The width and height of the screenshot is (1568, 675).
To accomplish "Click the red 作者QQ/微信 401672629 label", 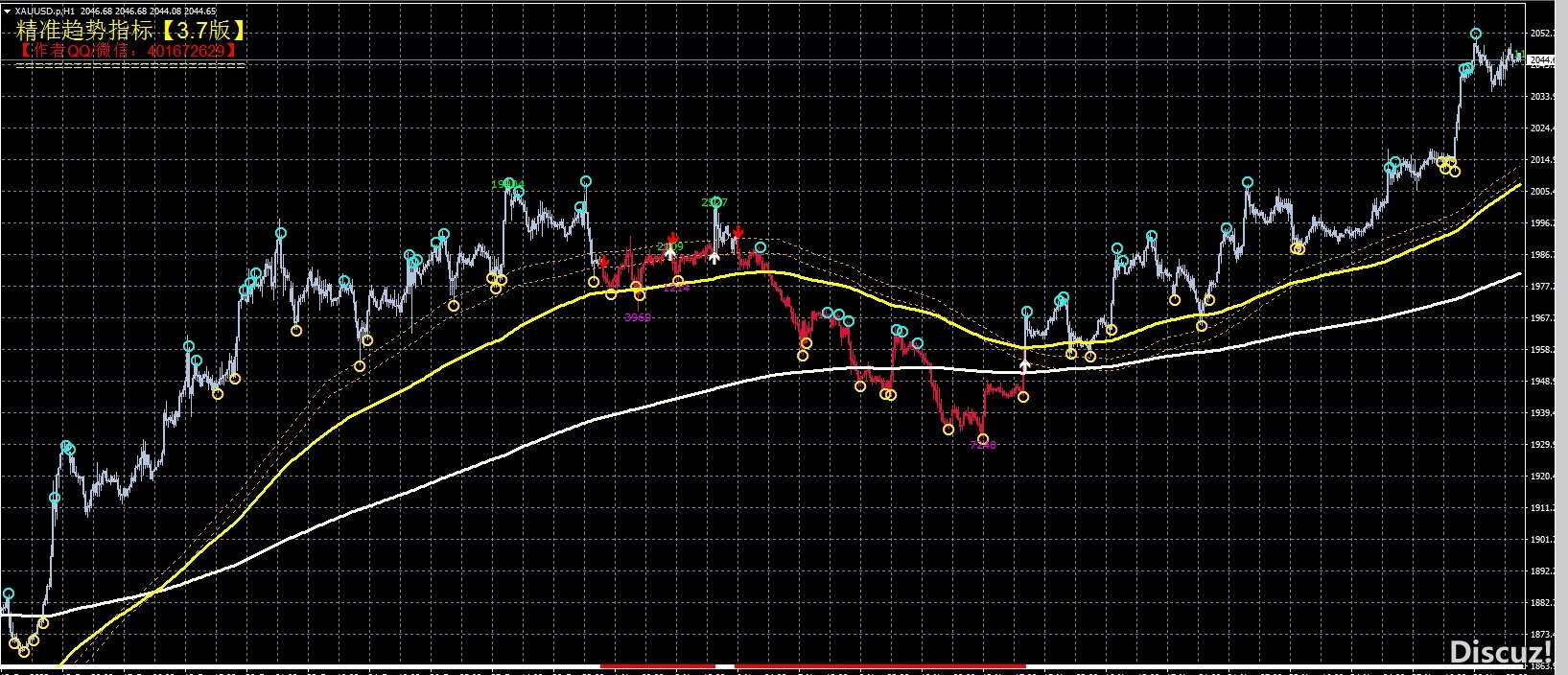I will tap(128, 50).
